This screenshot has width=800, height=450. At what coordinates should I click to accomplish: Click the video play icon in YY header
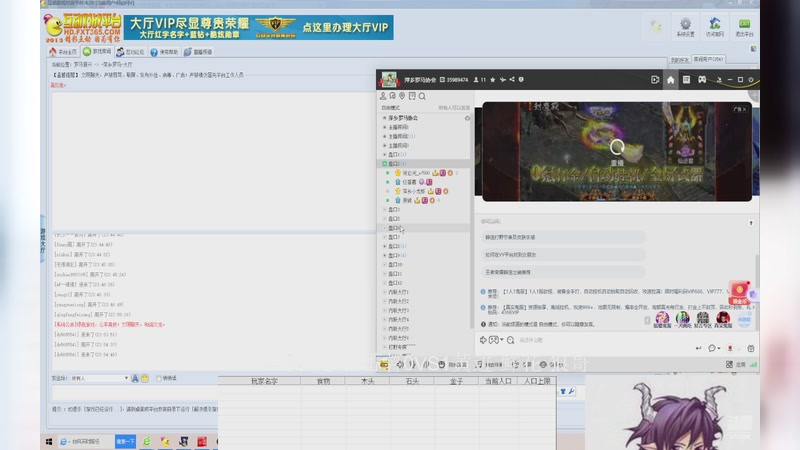655,80
